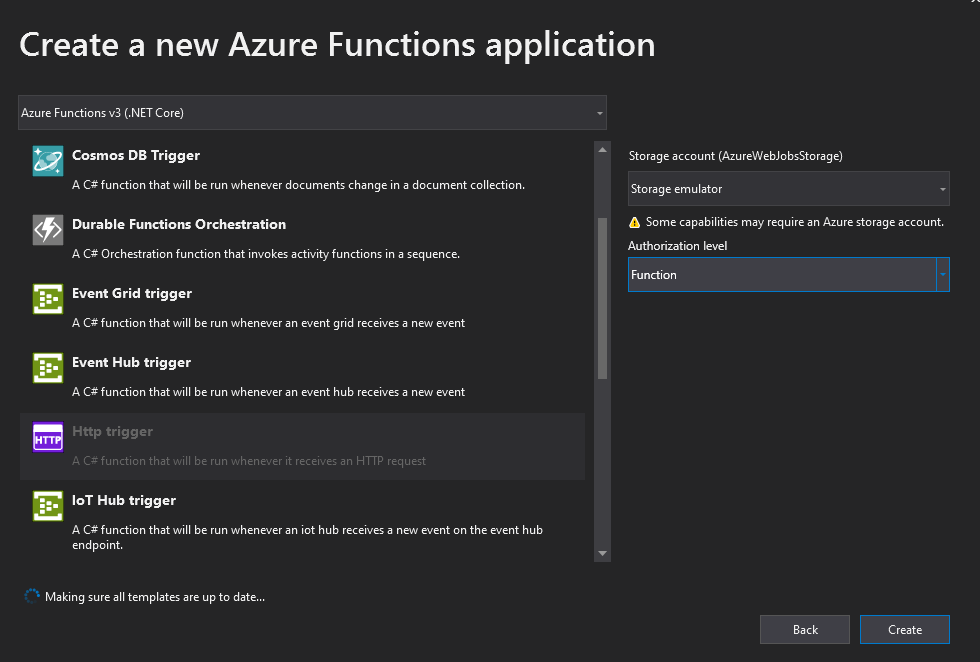Click the 'Making sure all templates are up to date' text
The width and height of the screenshot is (980, 662).
(155, 597)
